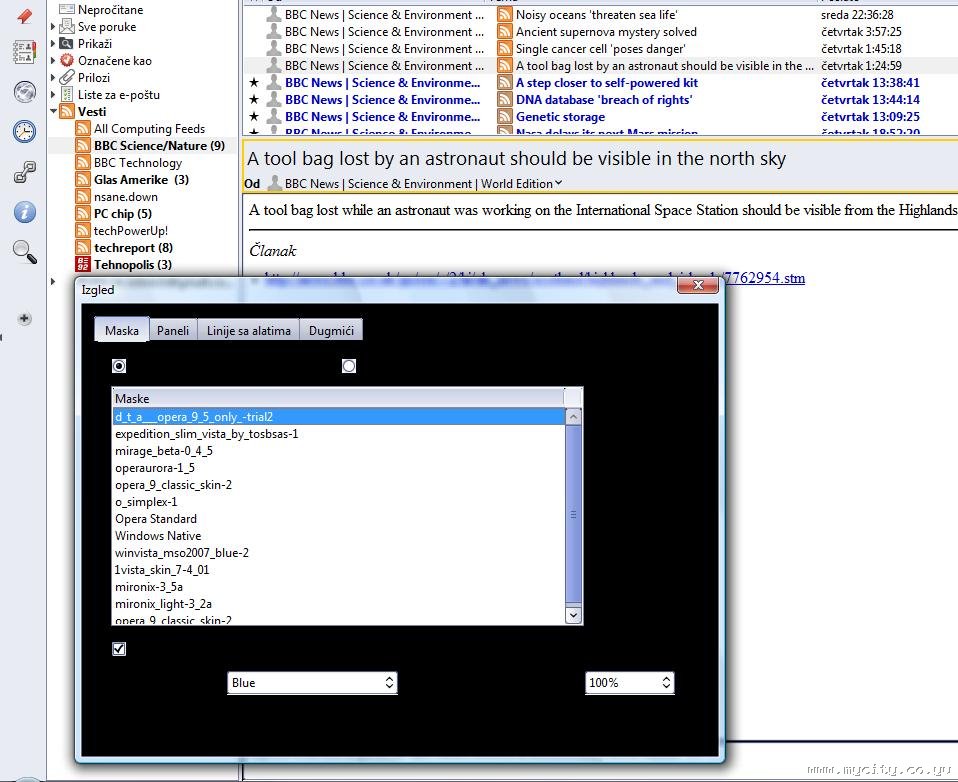The image size is (958, 782).
Task: Click sender icon on 'Noisy oceans' row
Action: click(274, 14)
